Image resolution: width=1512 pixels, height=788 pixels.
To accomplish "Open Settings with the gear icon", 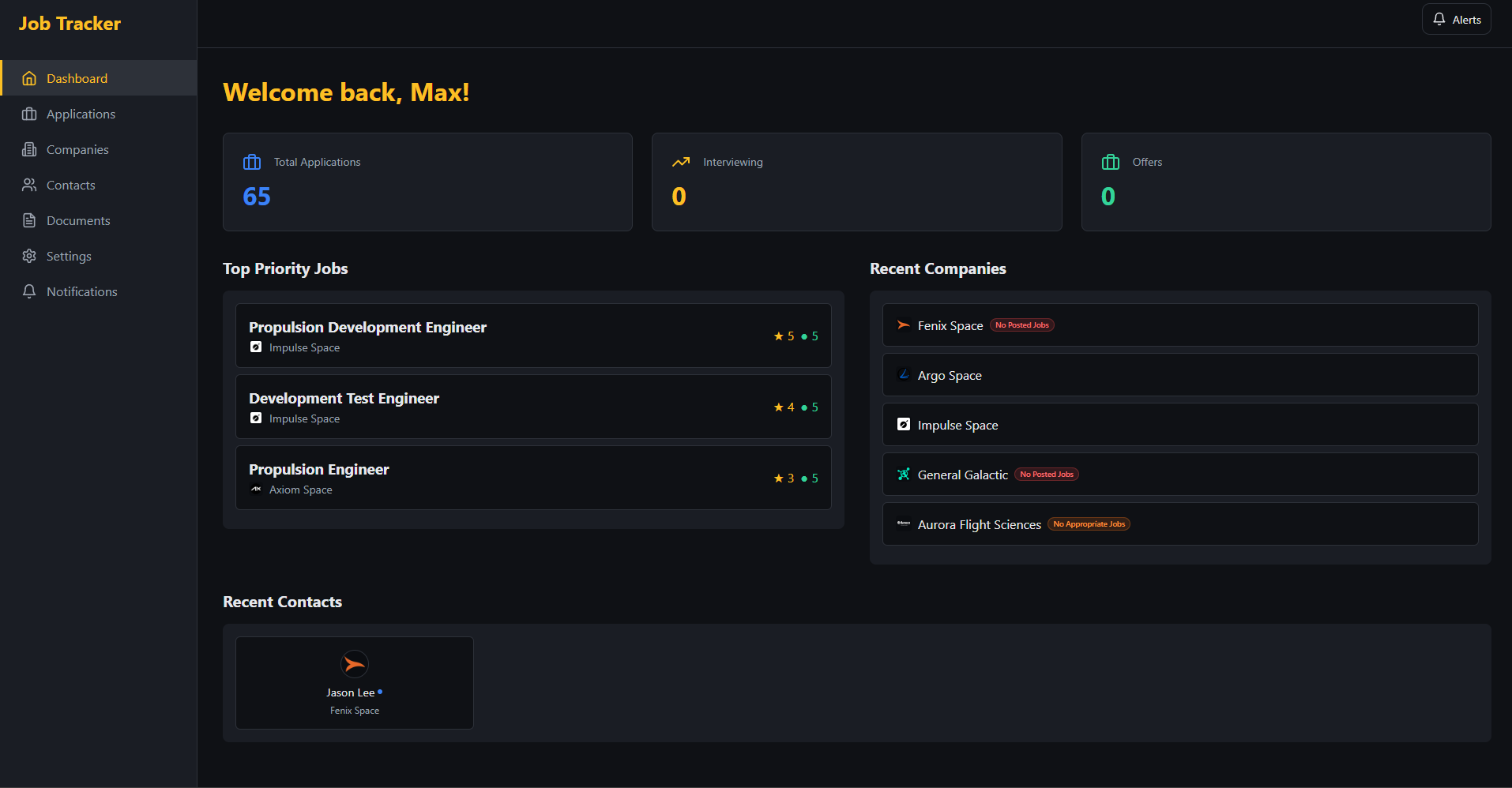I will click(x=29, y=256).
